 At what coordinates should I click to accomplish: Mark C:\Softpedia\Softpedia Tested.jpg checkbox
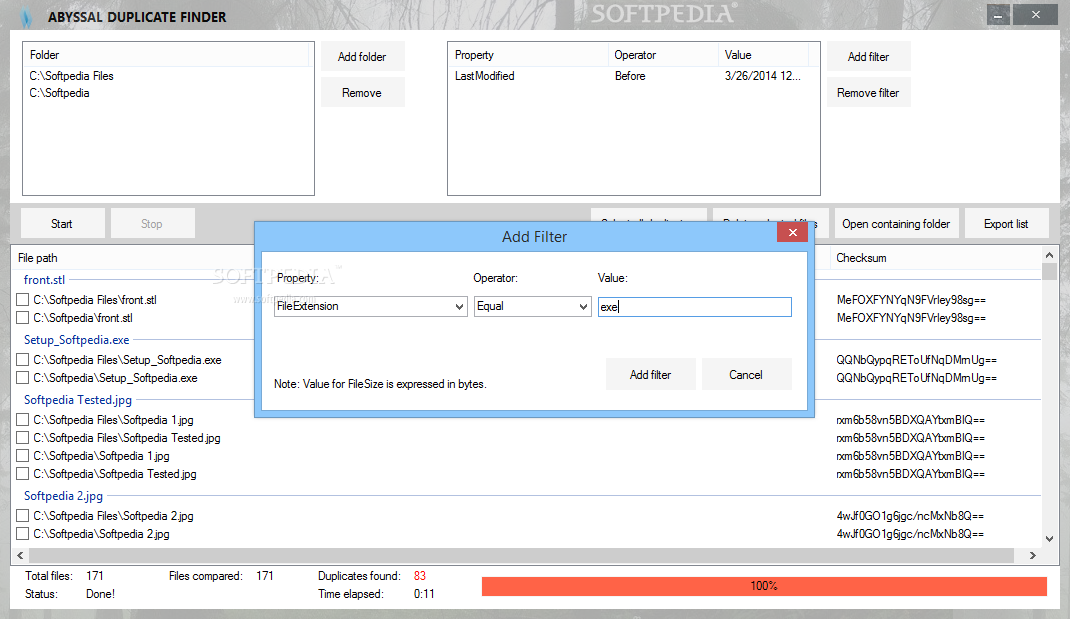[x=23, y=474]
